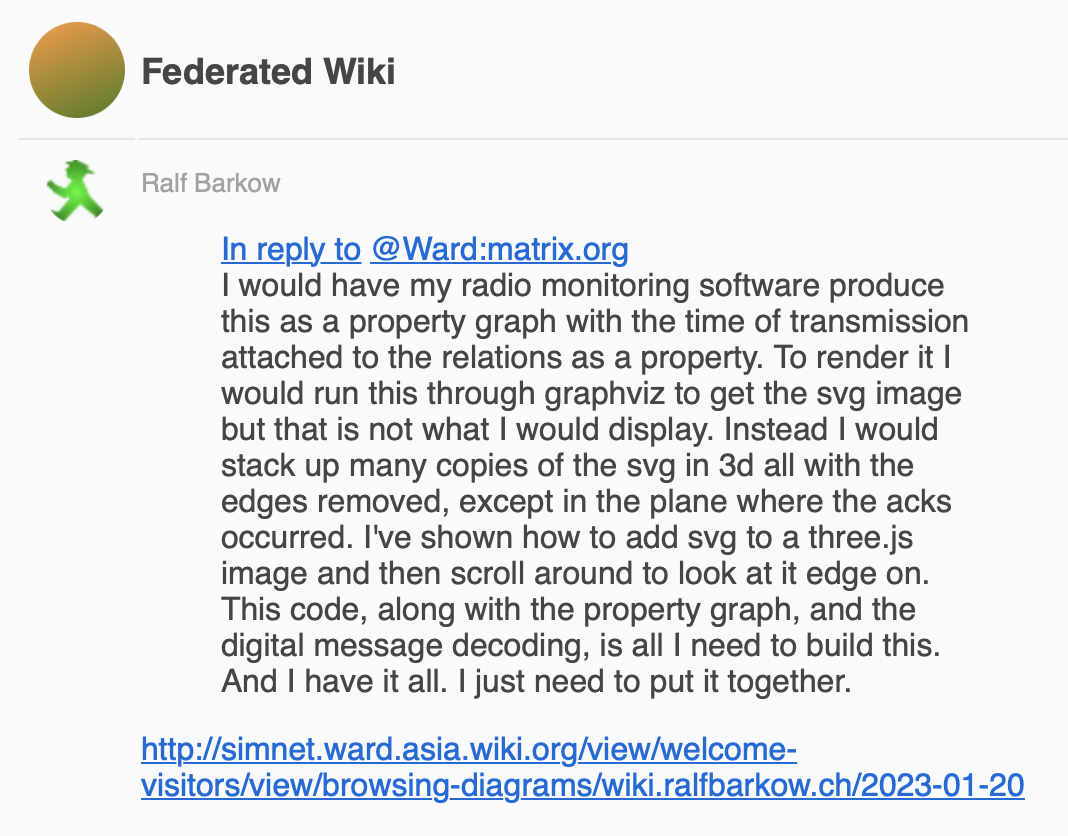Open the @Ward:matrix.org mention link
1068x836 pixels.
click(x=499, y=249)
